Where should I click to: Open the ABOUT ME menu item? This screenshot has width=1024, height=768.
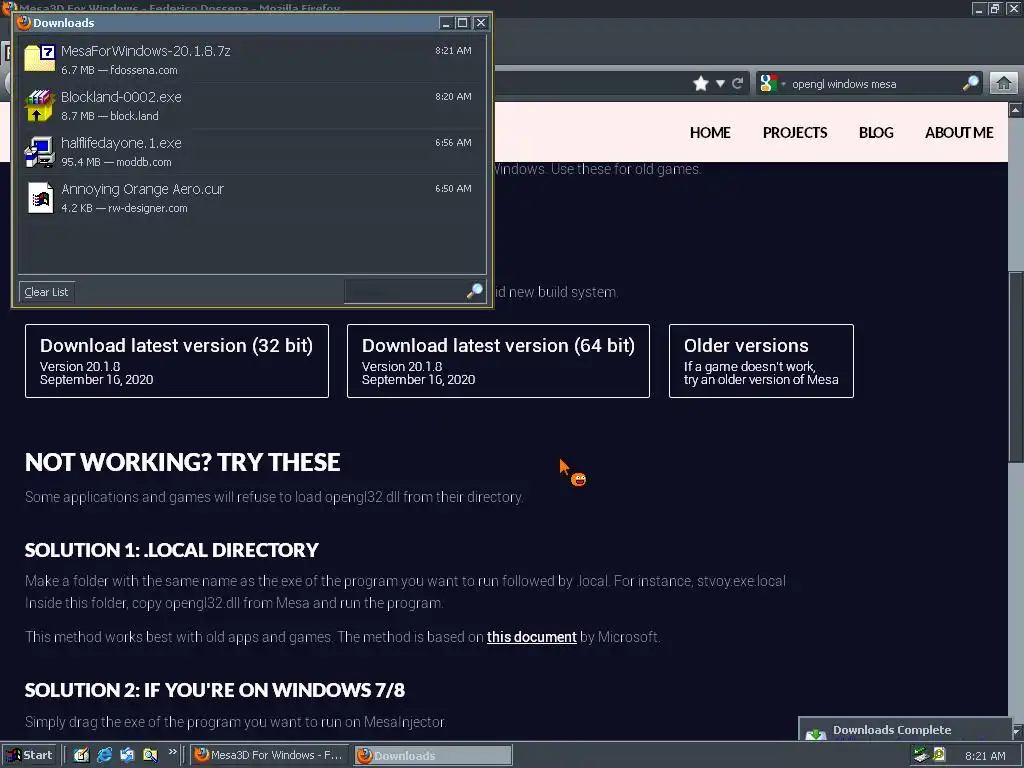pos(959,133)
